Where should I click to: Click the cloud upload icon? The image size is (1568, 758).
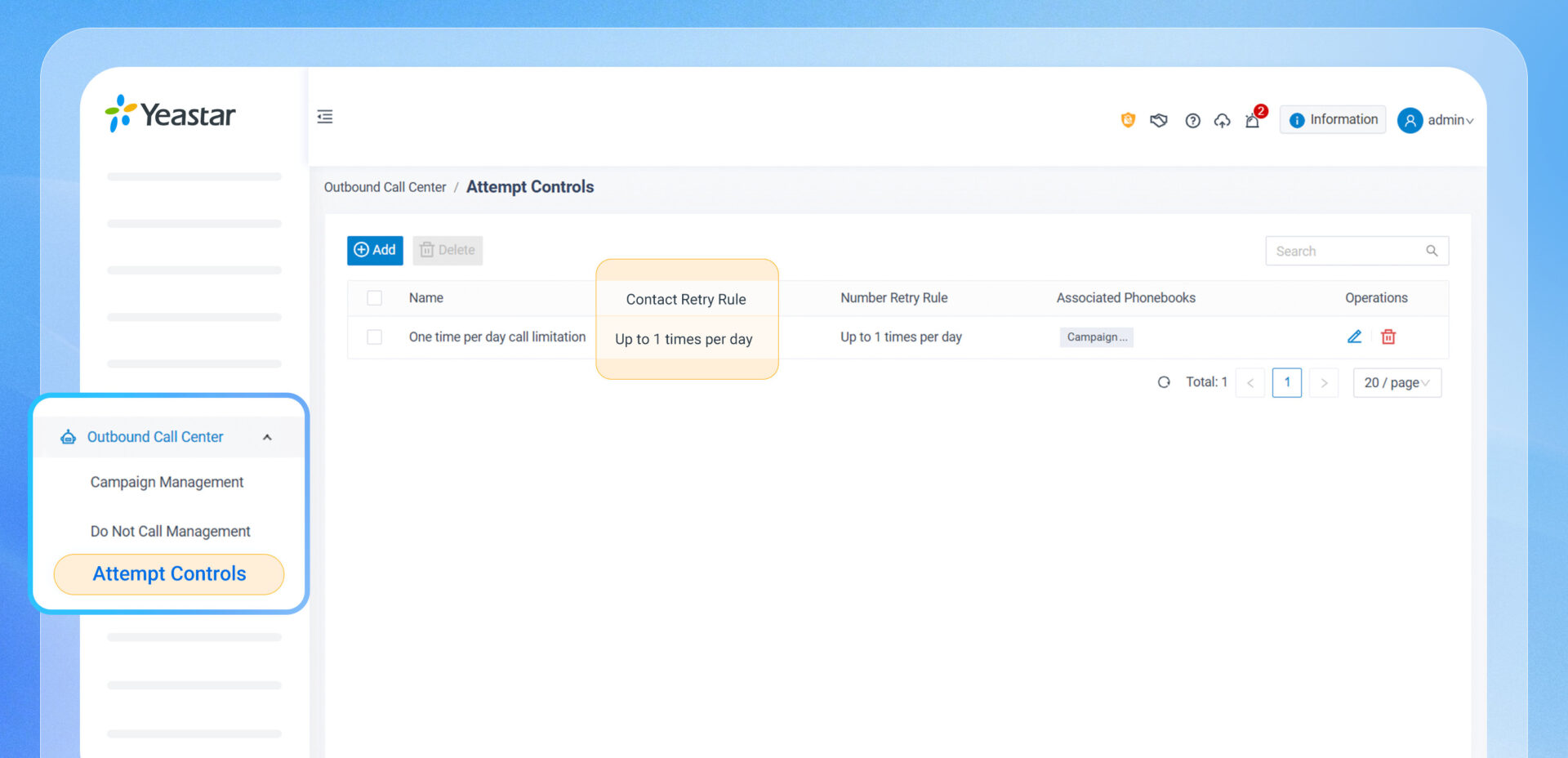(1222, 121)
